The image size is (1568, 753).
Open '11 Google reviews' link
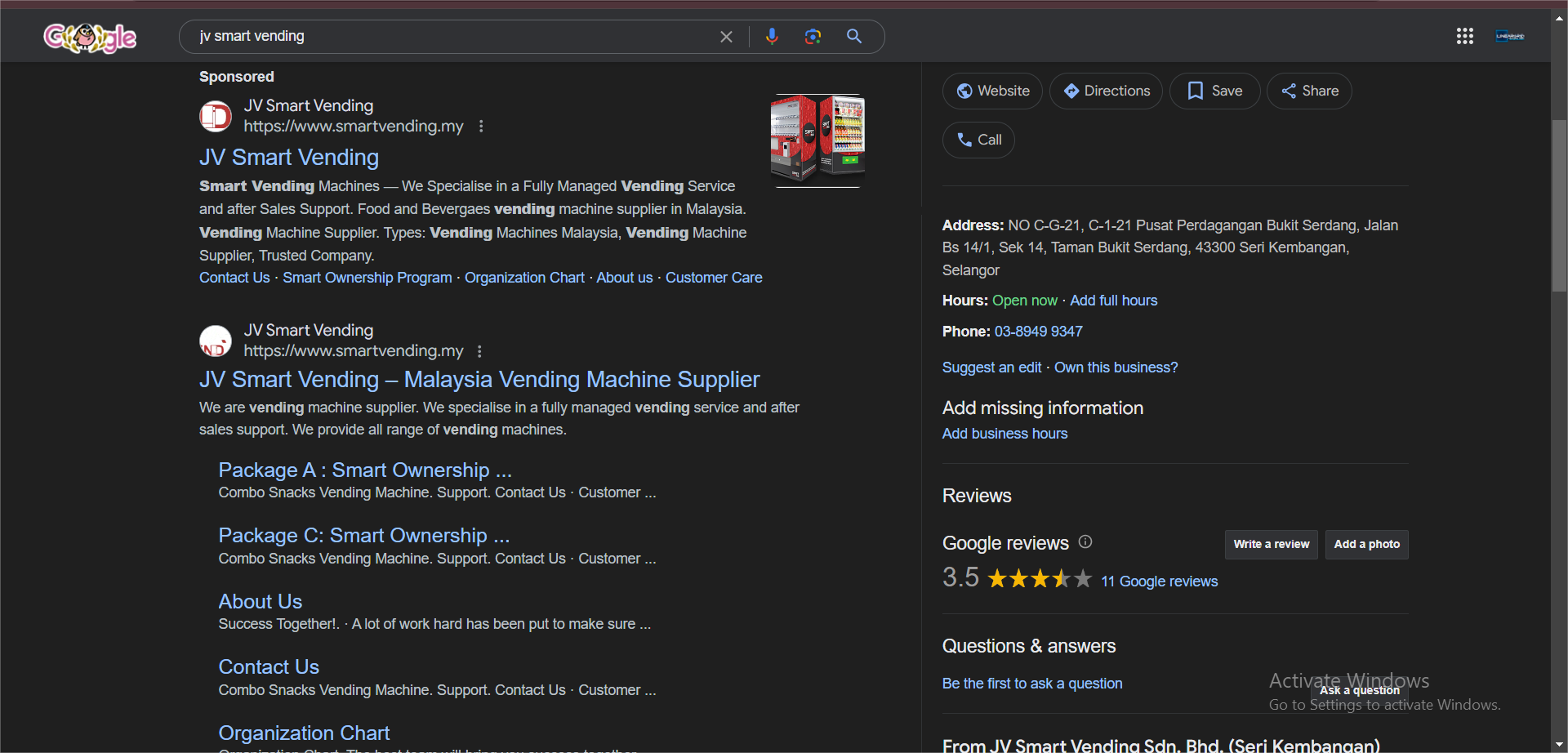click(x=1160, y=581)
